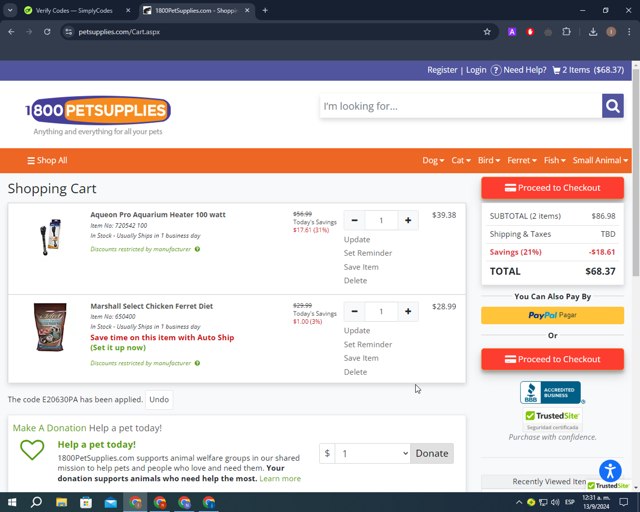Image resolution: width=640 pixels, height=512 pixels.
Task: Expand the Dog category dropdown
Action: (433, 160)
